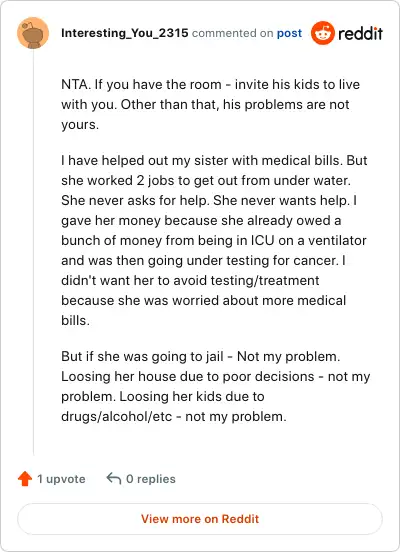Screen dimensions: 400x552
Task: Click the paragraph starting with "NTA."
Action: 211,105
